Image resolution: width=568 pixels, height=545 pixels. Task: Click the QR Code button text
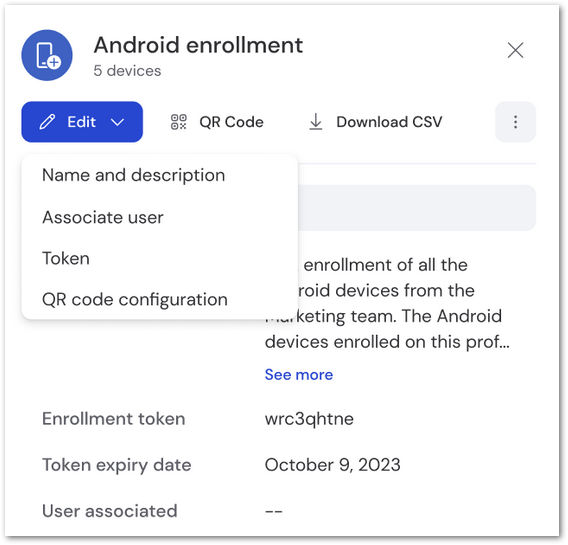231,122
